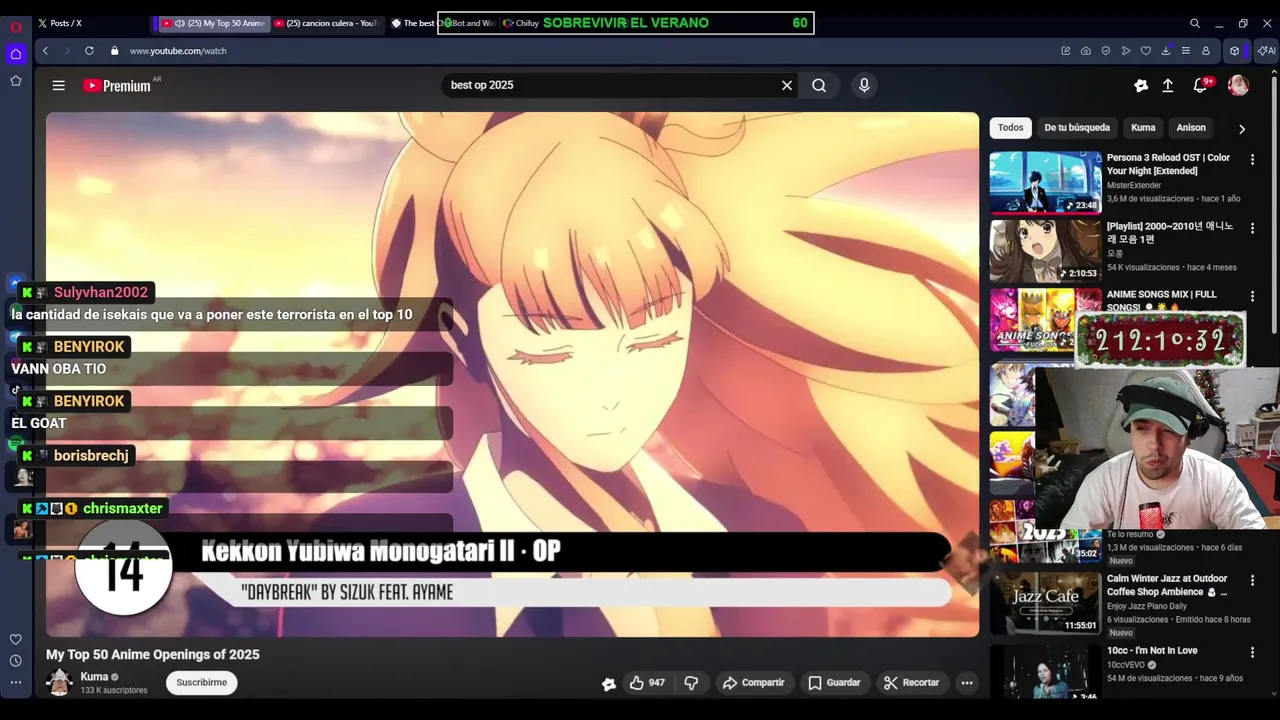Open Opera player triangle icon
The height and width of the screenshot is (720, 1280).
click(x=1126, y=51)
